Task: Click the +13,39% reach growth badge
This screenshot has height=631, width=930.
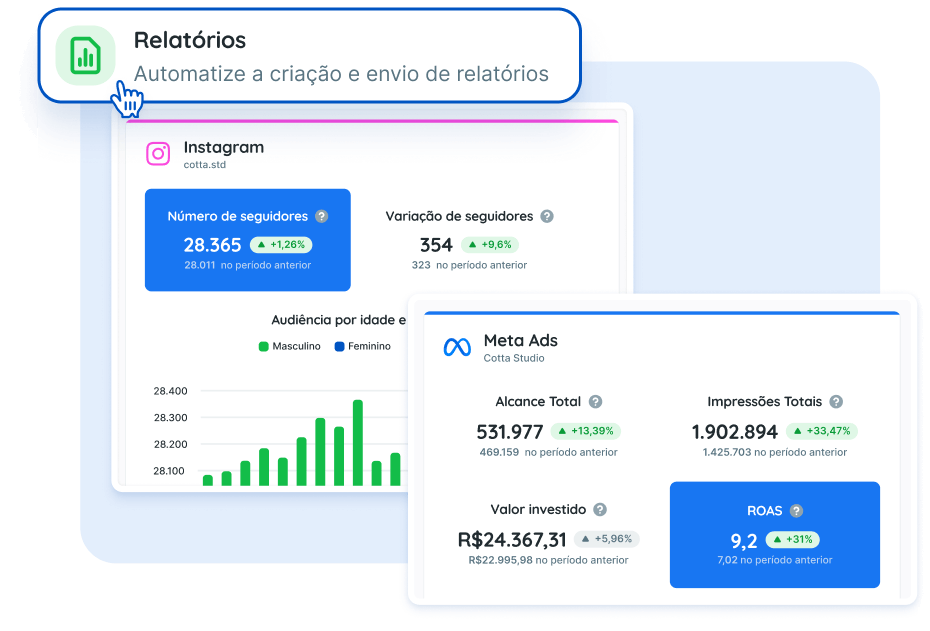Action: (x=585, y=431)
